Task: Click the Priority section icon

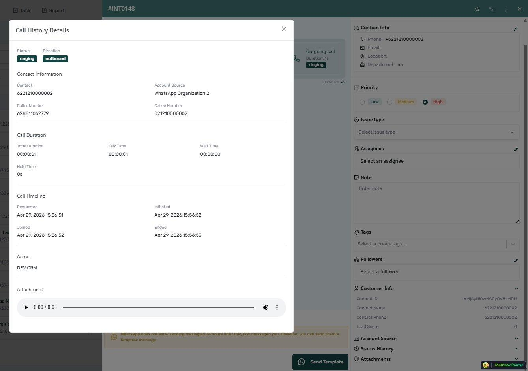Action: (357, 88)
